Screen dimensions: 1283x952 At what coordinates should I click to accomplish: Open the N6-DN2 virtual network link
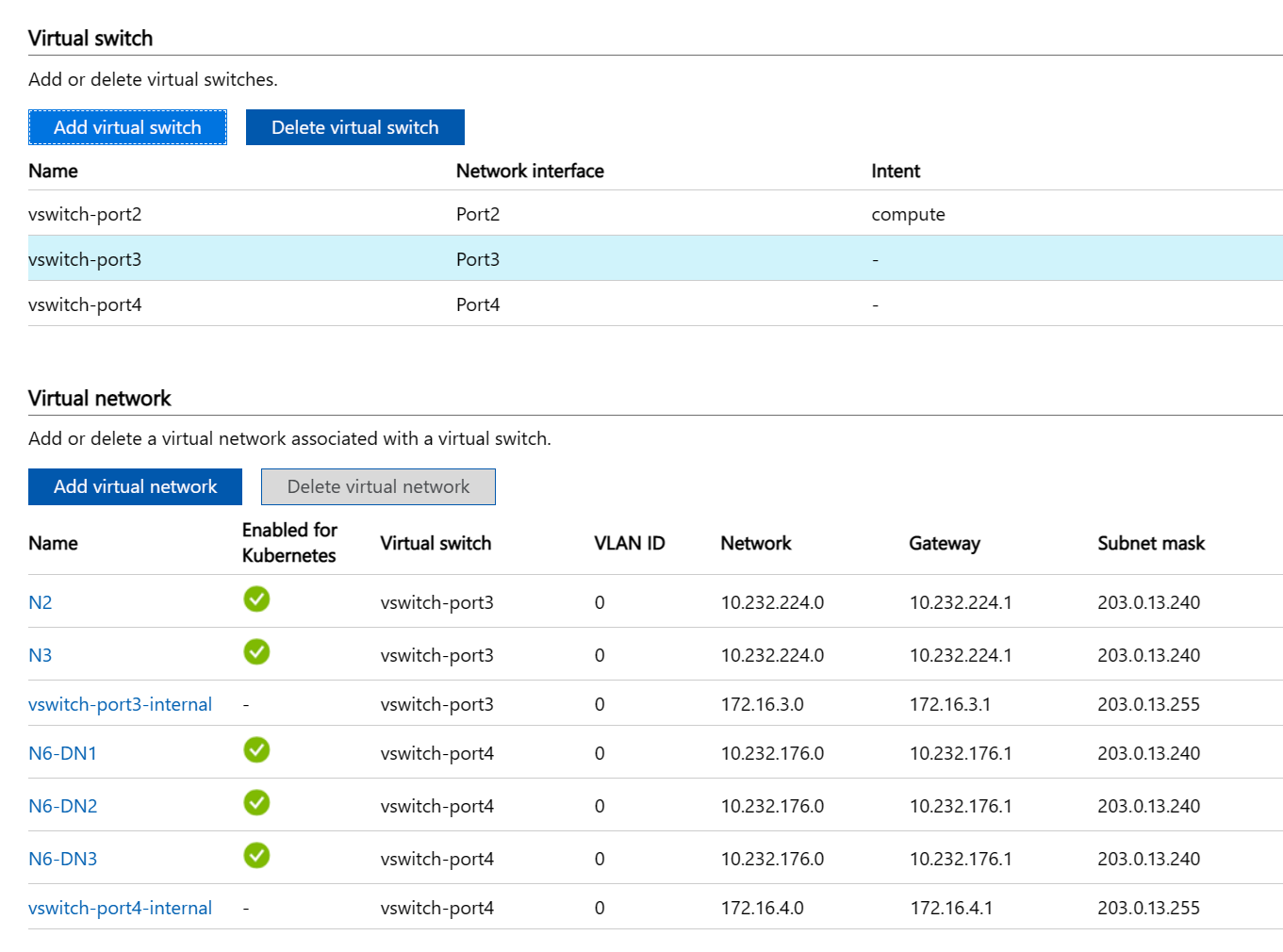63,806
